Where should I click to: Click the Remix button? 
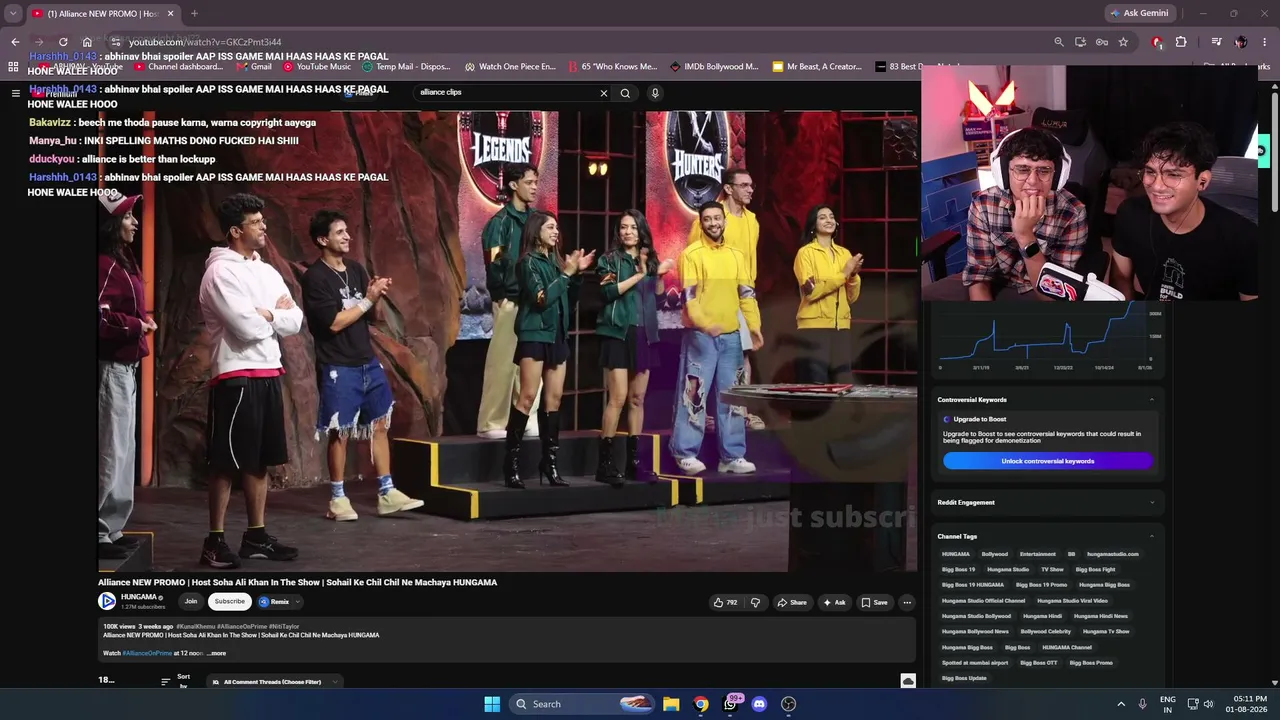point(274,602)
